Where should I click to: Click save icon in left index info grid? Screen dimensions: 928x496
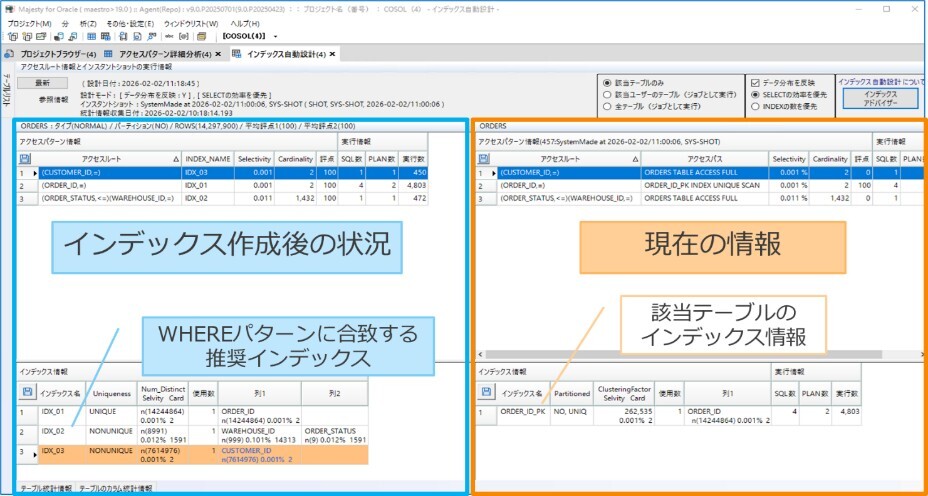coord(25,393)
